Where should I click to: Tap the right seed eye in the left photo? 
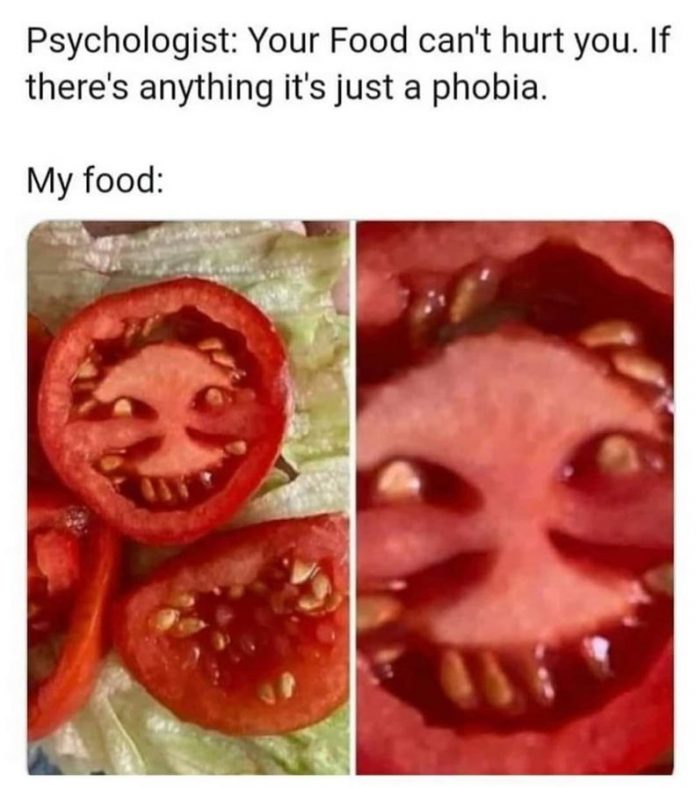[214, 398]
